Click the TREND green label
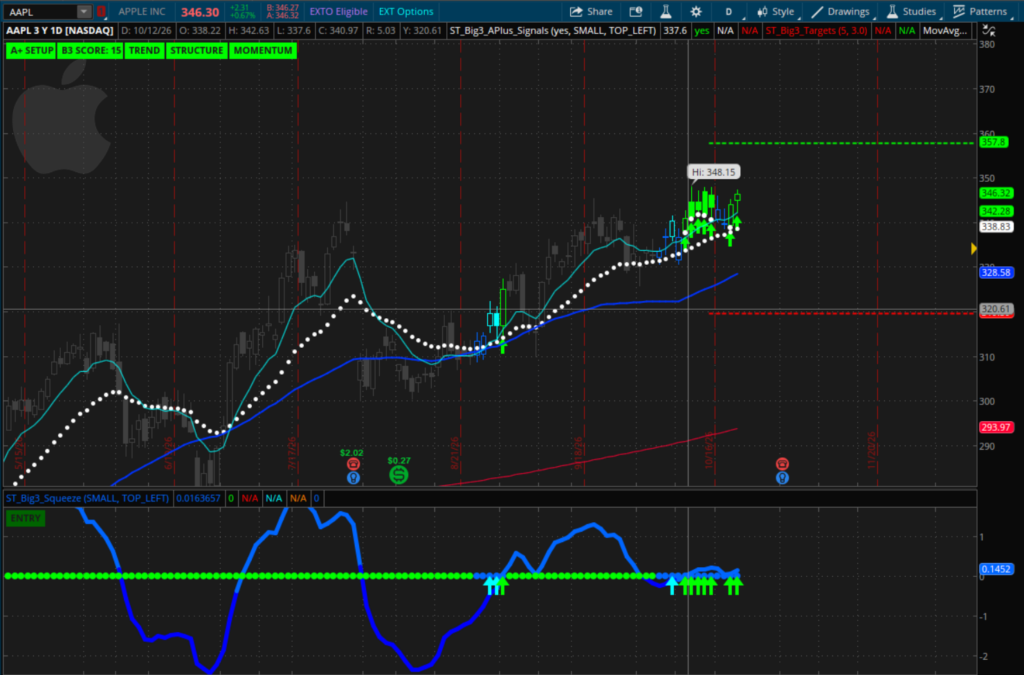Screen dimensions: 1024x675 pyautogui.click(x=144, y=50)
